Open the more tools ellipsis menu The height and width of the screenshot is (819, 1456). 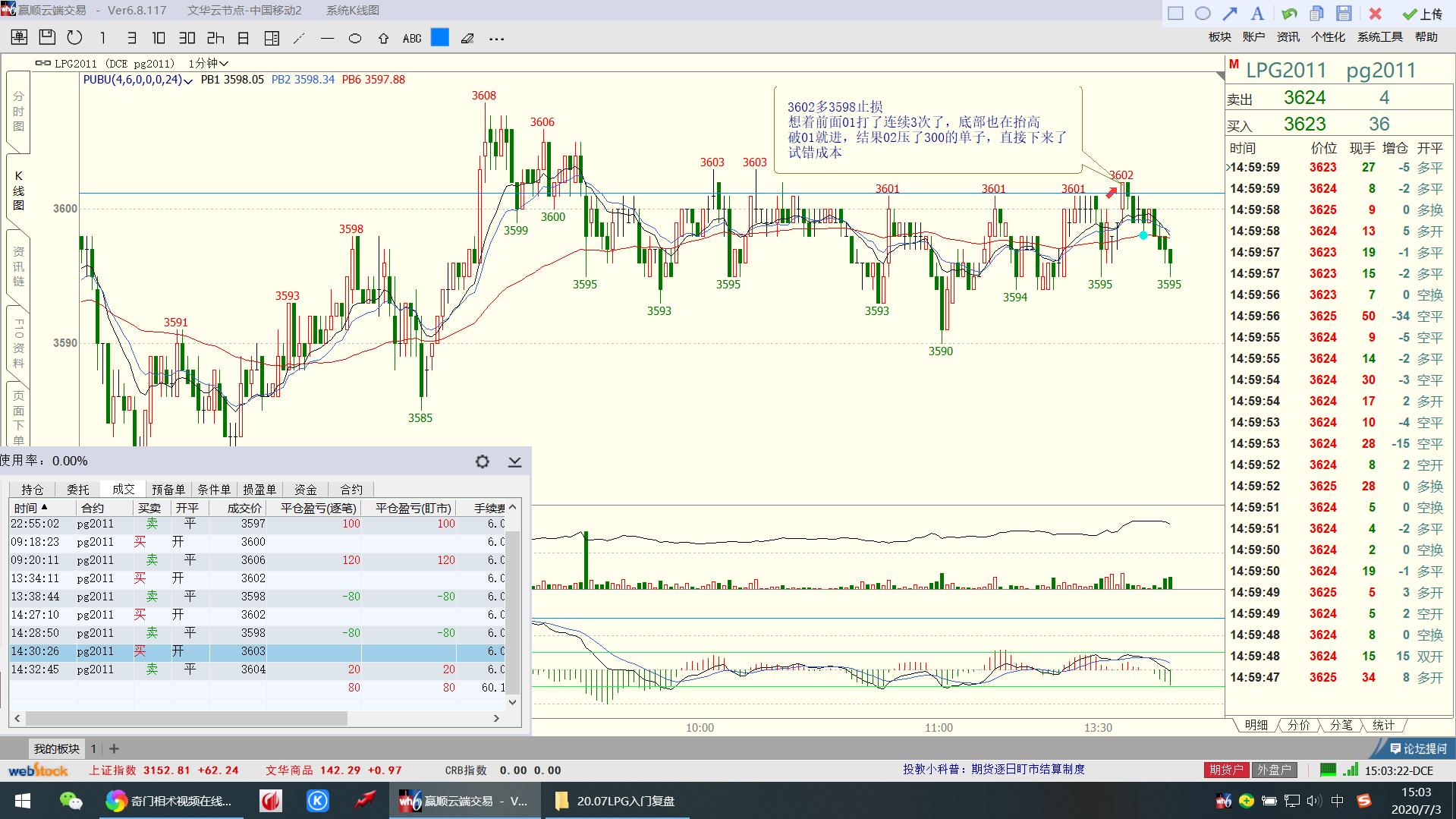pyautogui.click(x=496, y=39)
